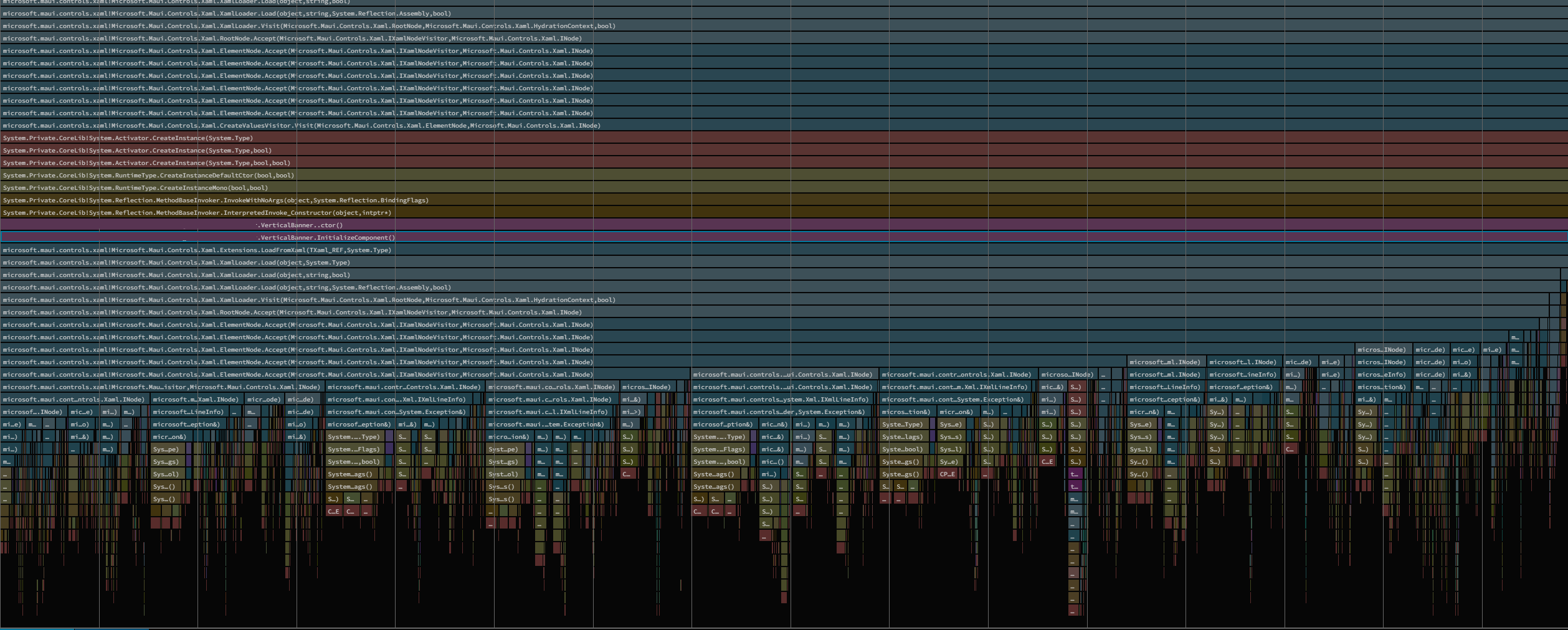Select the VerticalBanner..ctor() frame
Image resolution: width=1568 pixels, height=630 pixels.
pos(784,225)
